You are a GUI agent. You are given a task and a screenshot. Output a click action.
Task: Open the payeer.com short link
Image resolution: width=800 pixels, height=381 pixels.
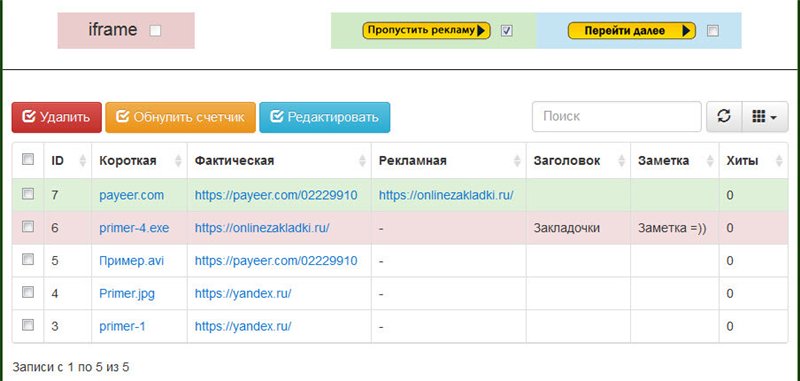[132, 195]
